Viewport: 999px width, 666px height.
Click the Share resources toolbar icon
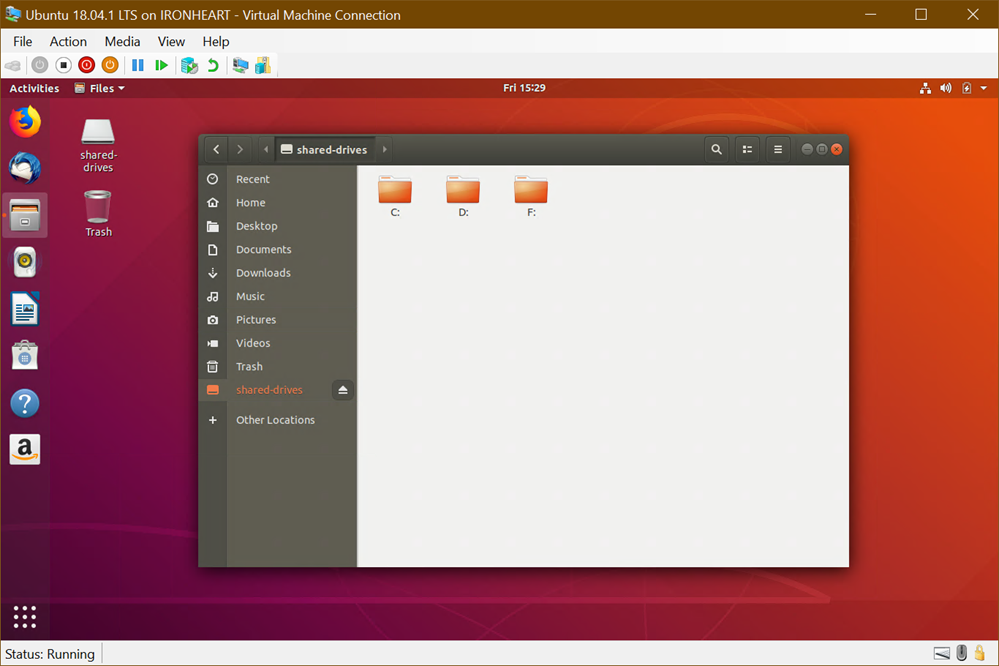(263, 65)
